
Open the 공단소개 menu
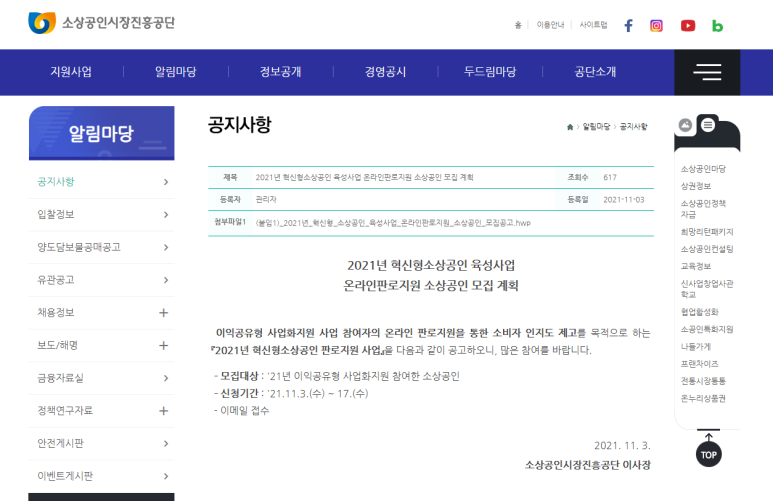tap(595, 72)
